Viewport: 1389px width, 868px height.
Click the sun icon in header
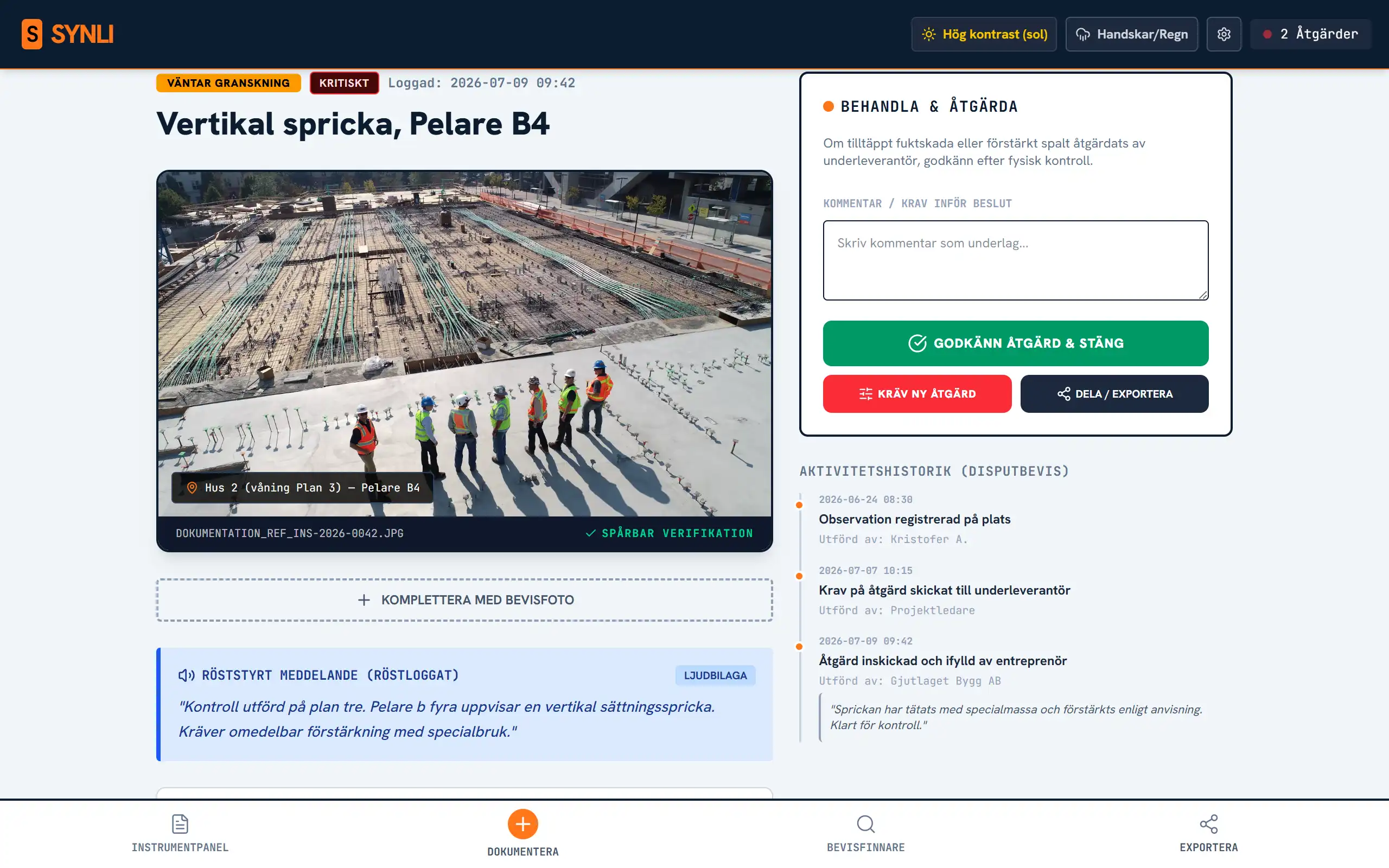click(x=929, y=34)
